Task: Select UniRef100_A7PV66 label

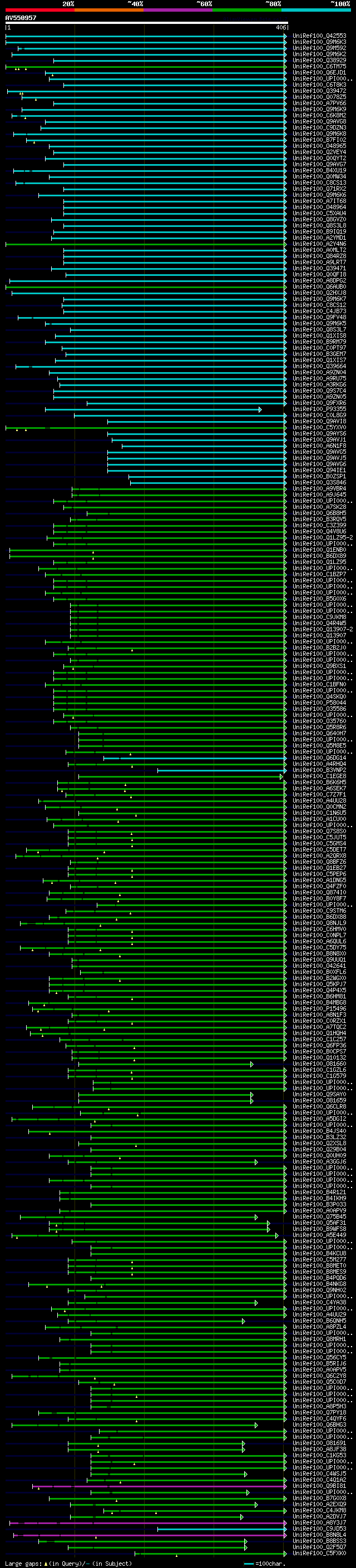Action: click(319, 103)
